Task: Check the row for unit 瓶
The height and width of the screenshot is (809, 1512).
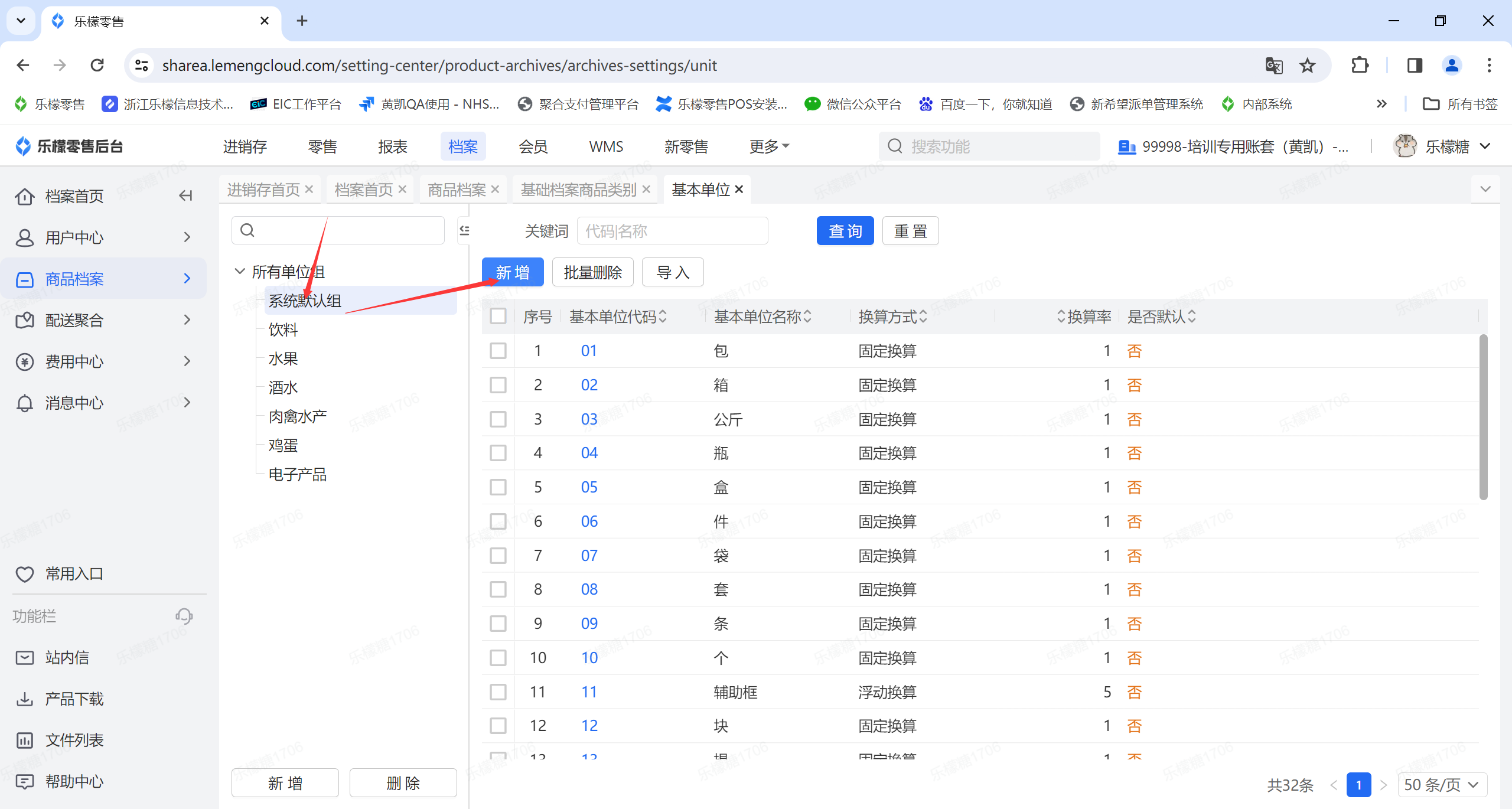Action: point(498,453)
